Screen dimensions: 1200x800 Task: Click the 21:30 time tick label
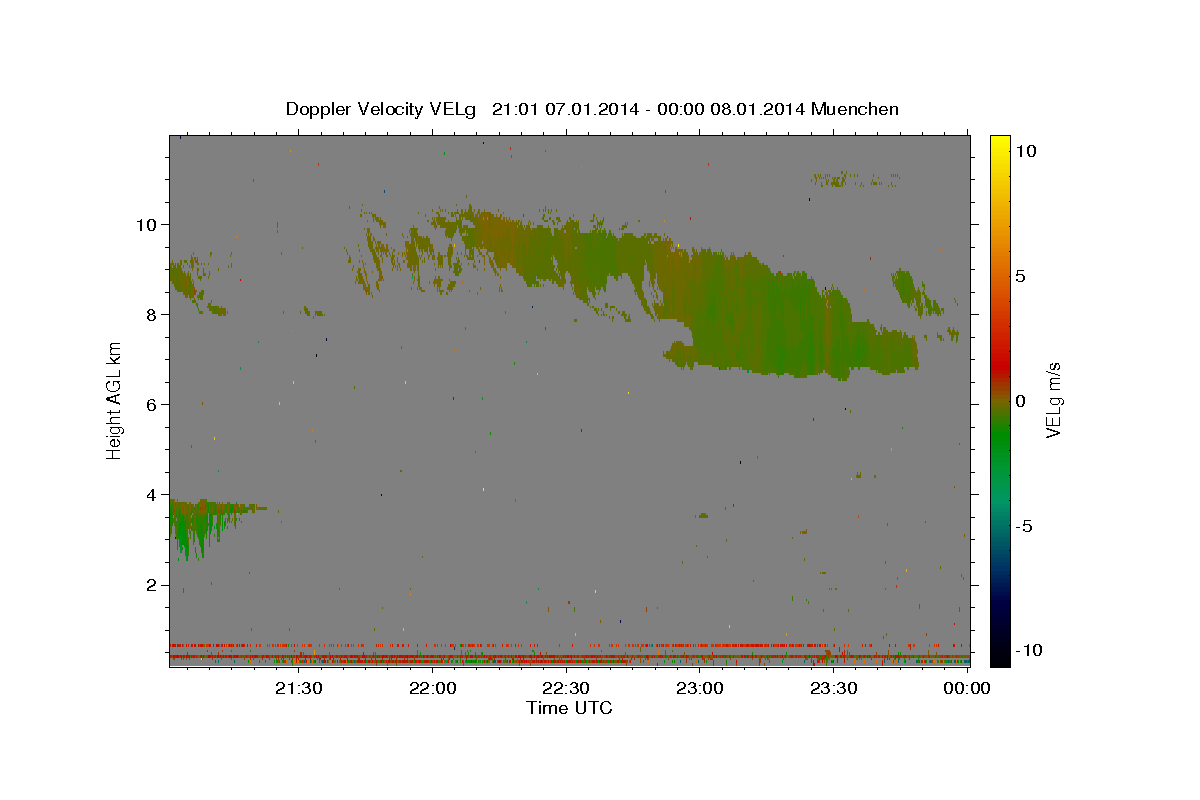298,688
